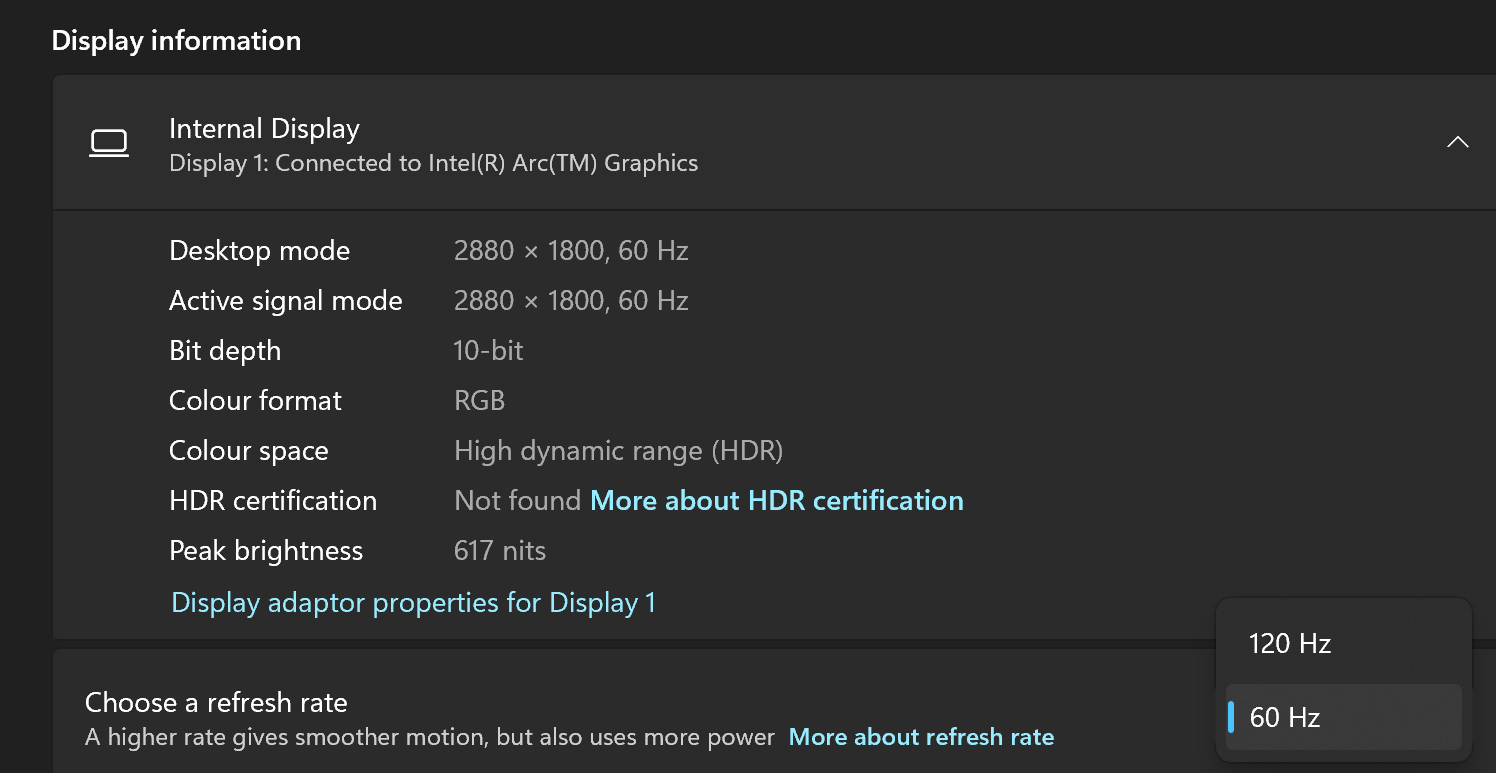Collapse the Internal Display section chevron
The height and width of the screenshot is (773, 1496).
coord(1457,142)
